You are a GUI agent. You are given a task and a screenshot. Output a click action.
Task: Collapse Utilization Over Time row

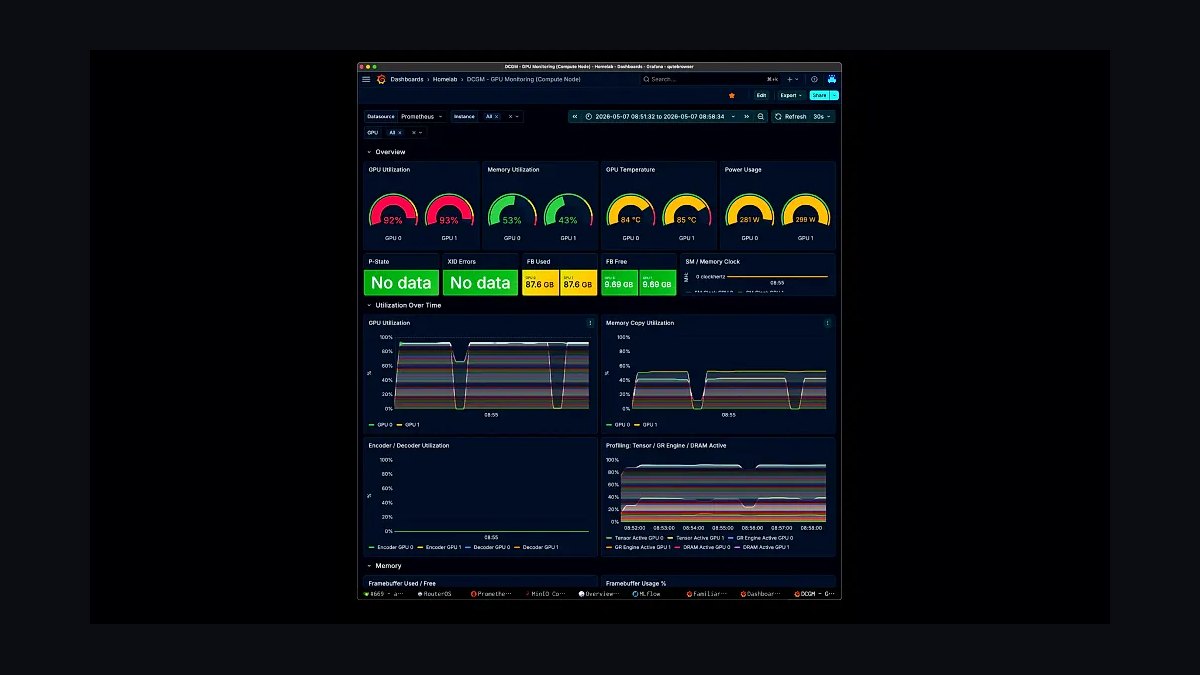click(404, 305)
